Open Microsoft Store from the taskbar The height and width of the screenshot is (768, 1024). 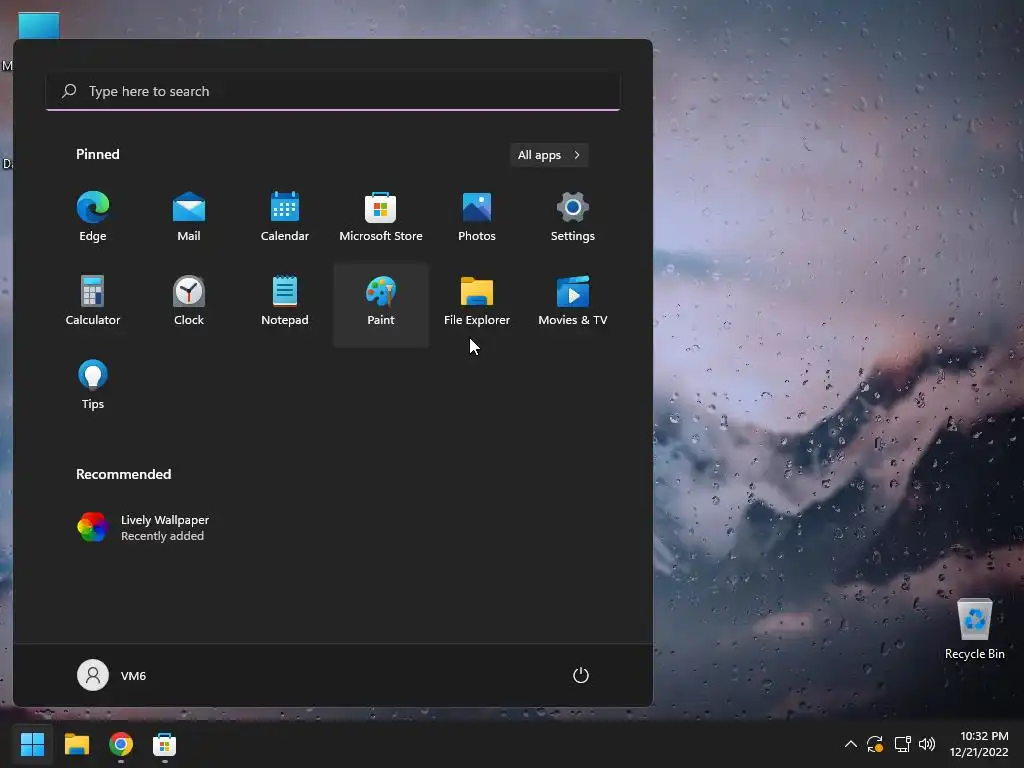[165, 744]
